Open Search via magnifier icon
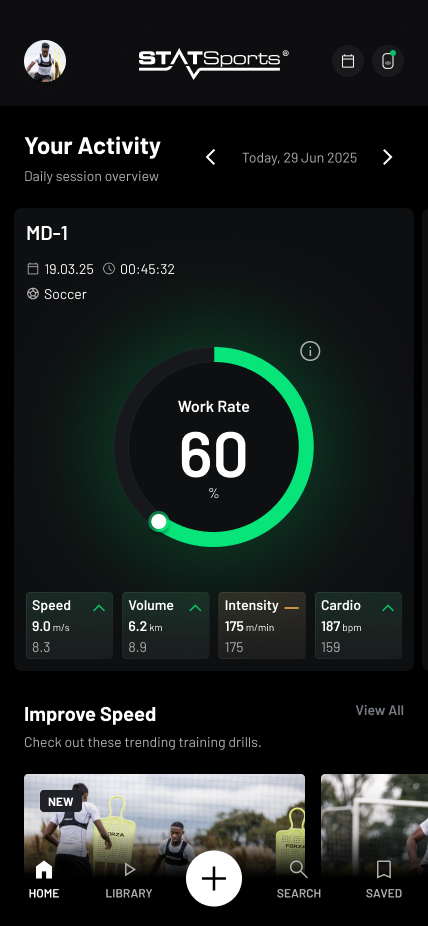The width and height of the screenshot is (428, 926). [299, 869]
